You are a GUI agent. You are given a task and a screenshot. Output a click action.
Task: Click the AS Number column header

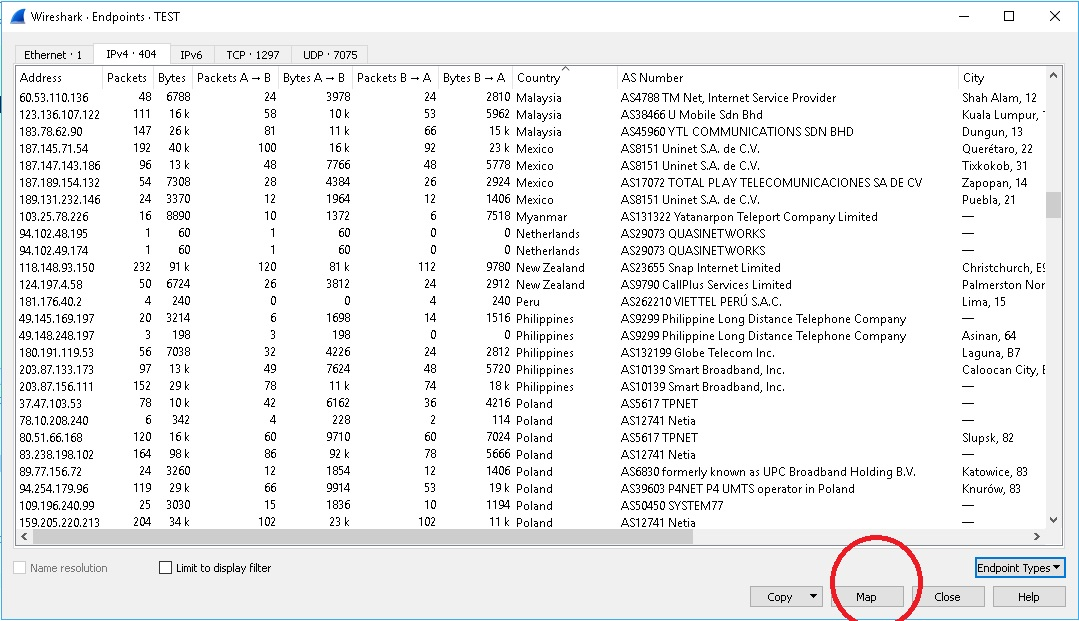(652, 78)
